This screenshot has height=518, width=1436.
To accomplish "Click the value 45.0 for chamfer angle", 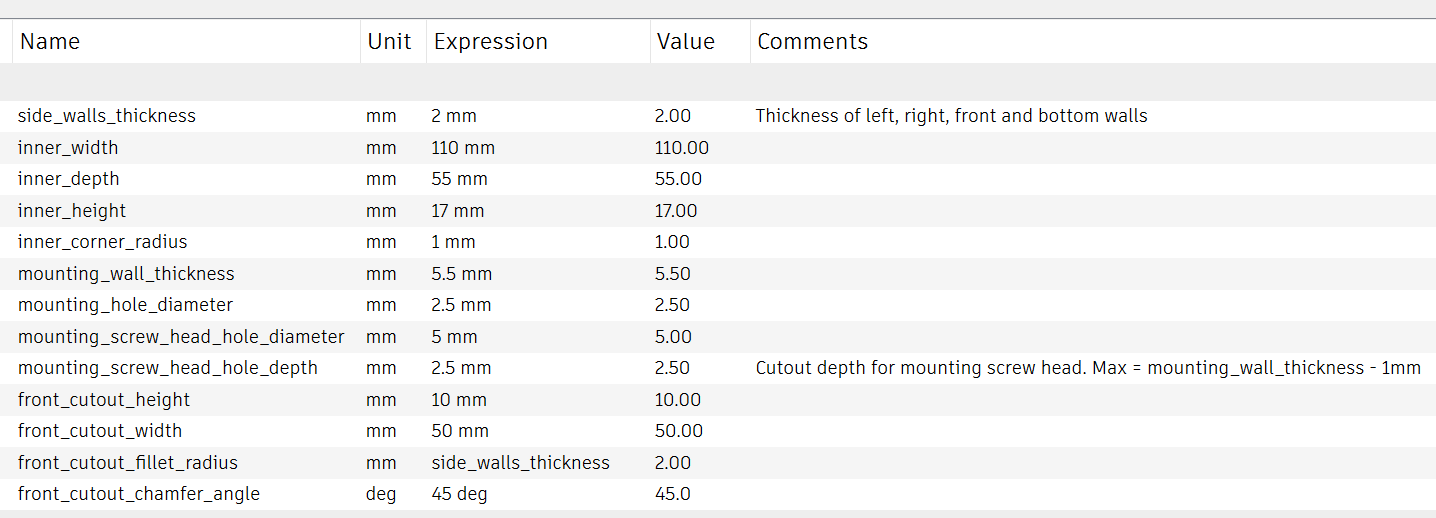I will [x=672, y=494].
